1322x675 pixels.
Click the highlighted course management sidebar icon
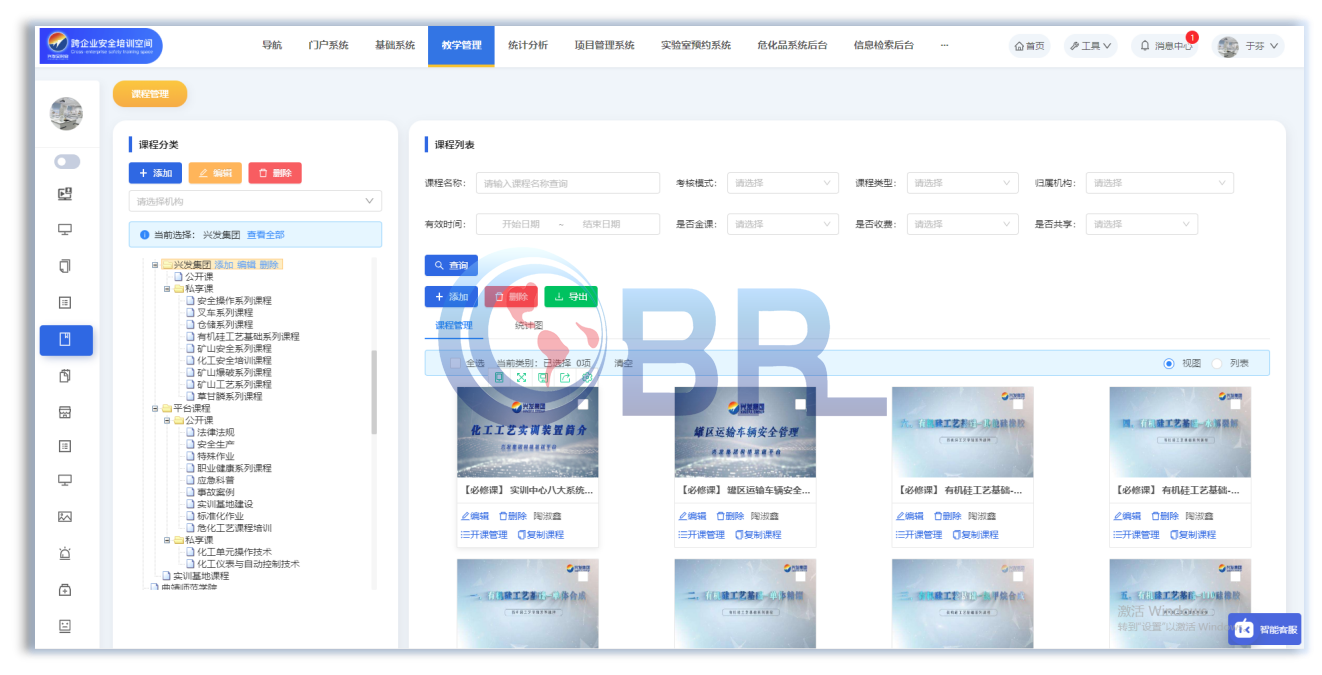click(x=66, y=340)
